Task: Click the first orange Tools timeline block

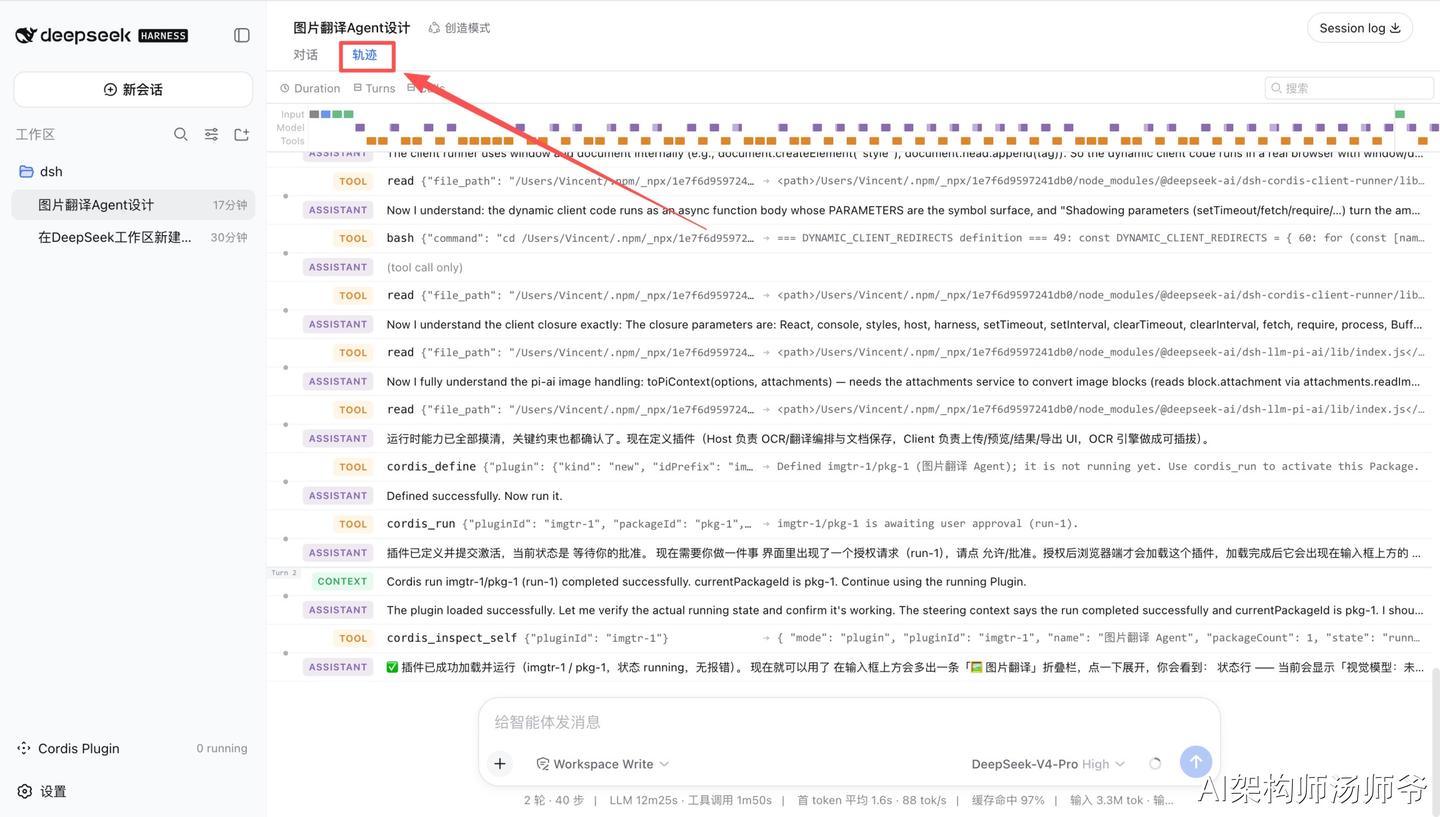Action: [372, 141]
